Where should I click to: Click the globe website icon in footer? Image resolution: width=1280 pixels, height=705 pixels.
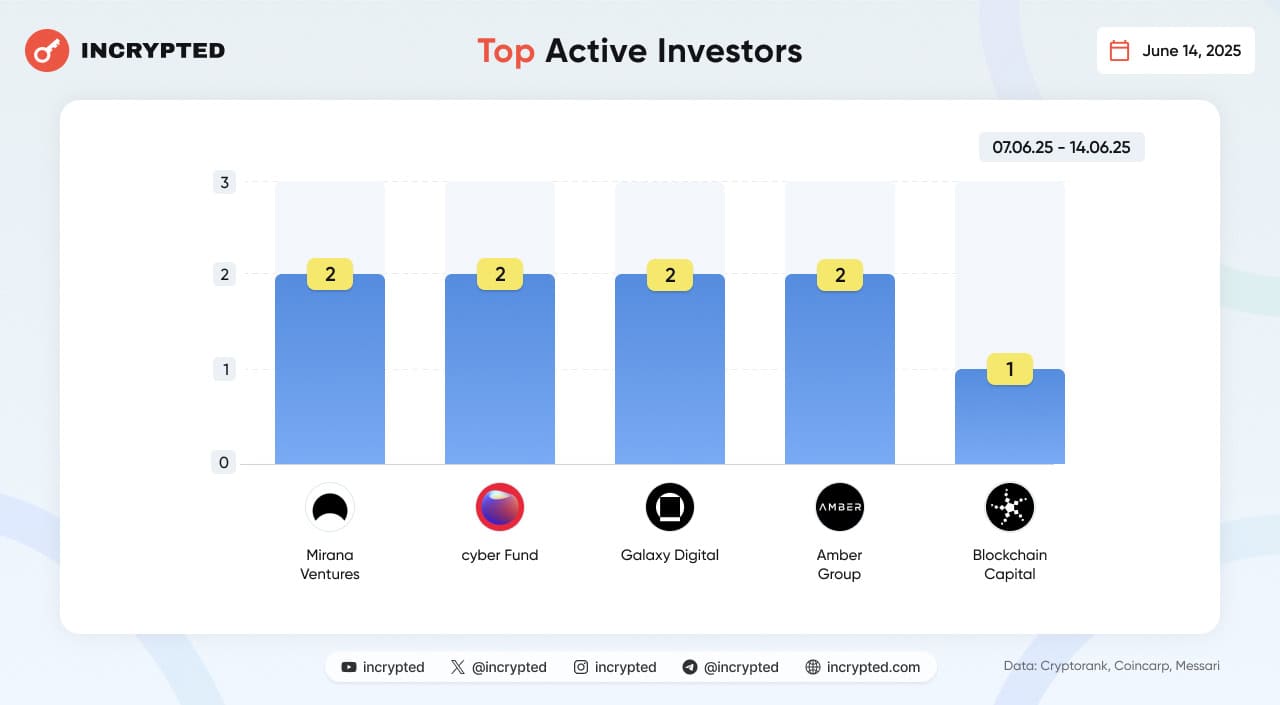tap(813, 667)
